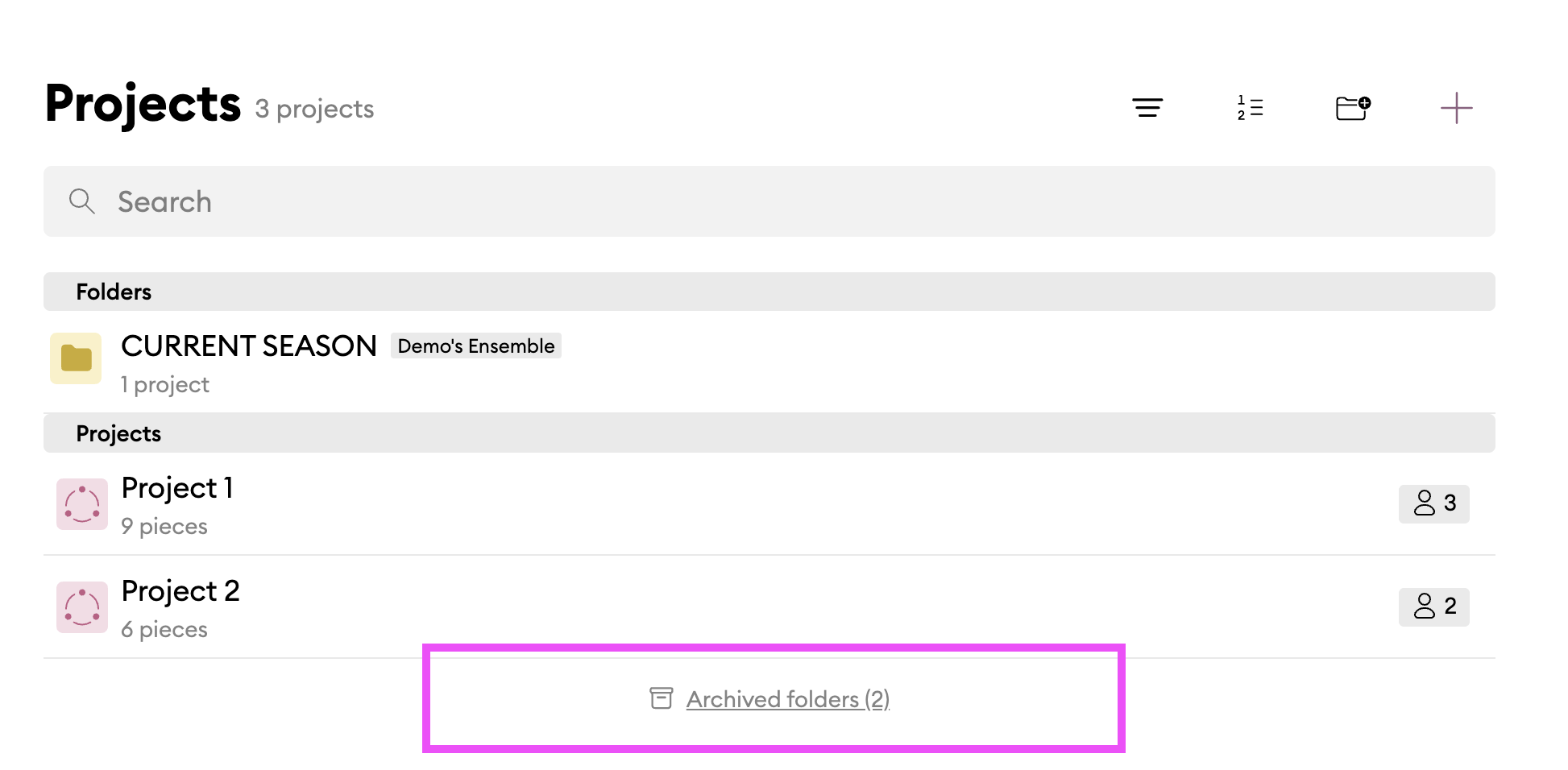This screenshot has height=770, width=1568.
Task: Open the Archived folders (2) link
Action: click(x=787, y=699)
